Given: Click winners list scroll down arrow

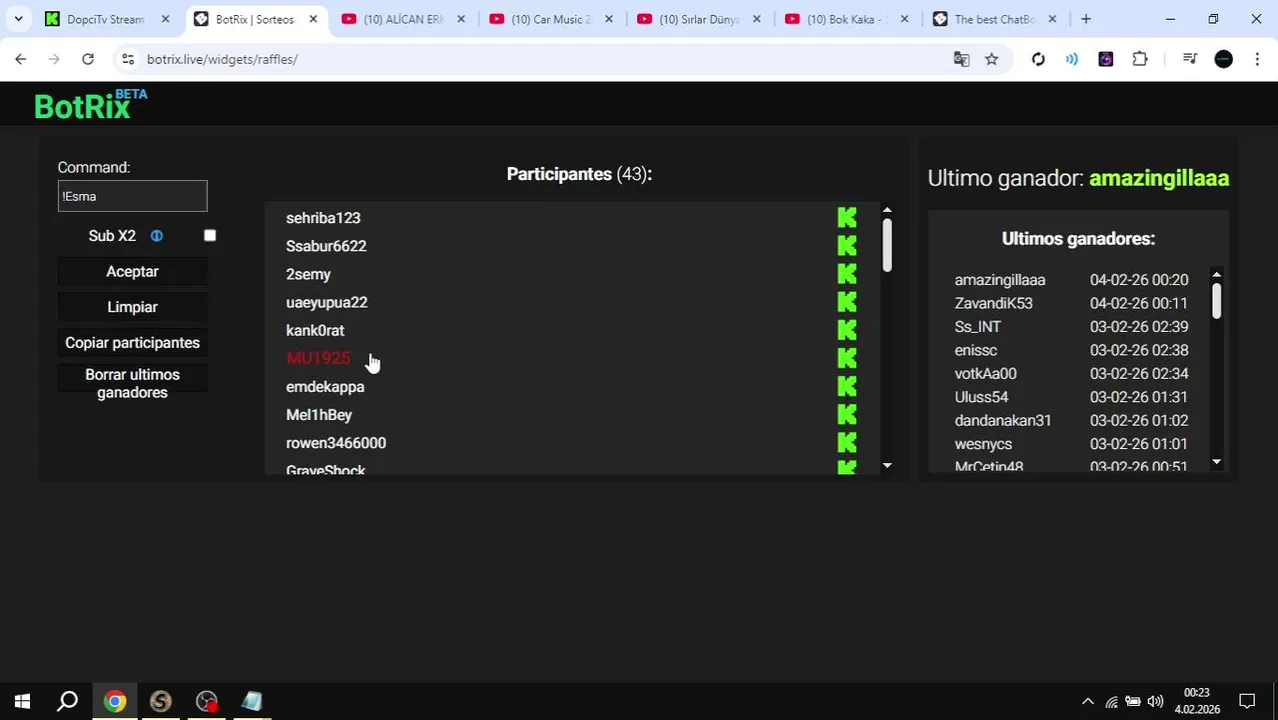Looking at the screenshot, I should click(1216, 462).
